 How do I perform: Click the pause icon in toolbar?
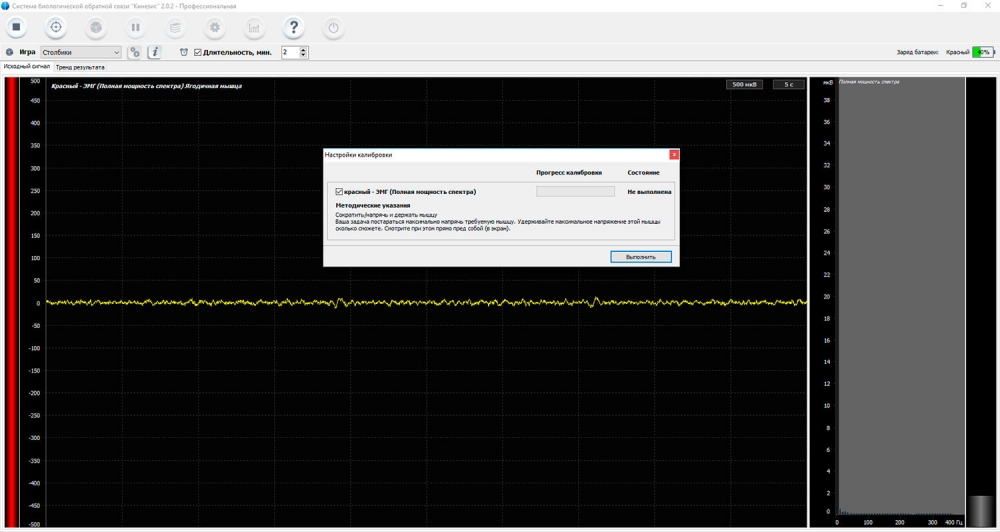tap(135, 27)
